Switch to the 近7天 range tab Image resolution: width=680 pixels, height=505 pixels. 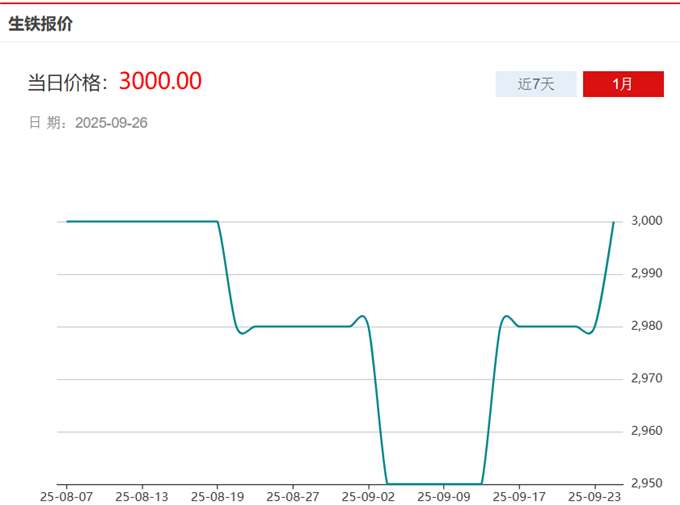535,84
